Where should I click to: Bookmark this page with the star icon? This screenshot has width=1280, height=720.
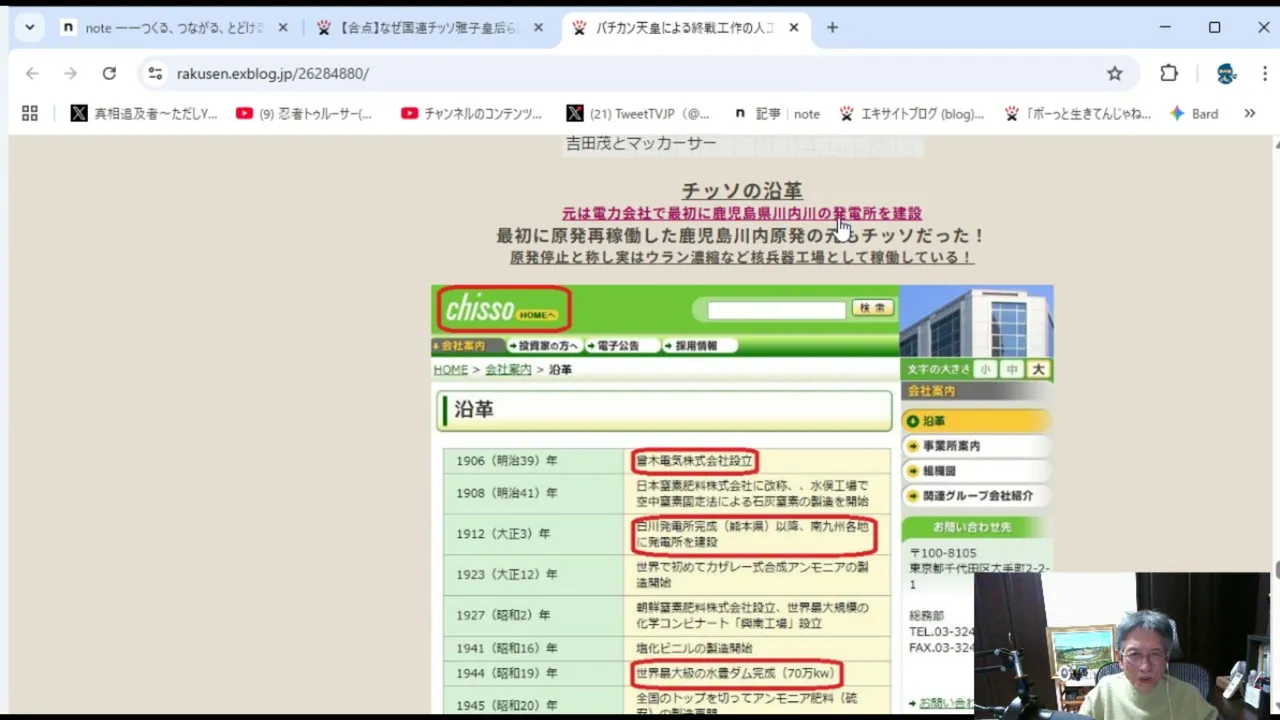pyautogui.click(x=1115, y=73)
